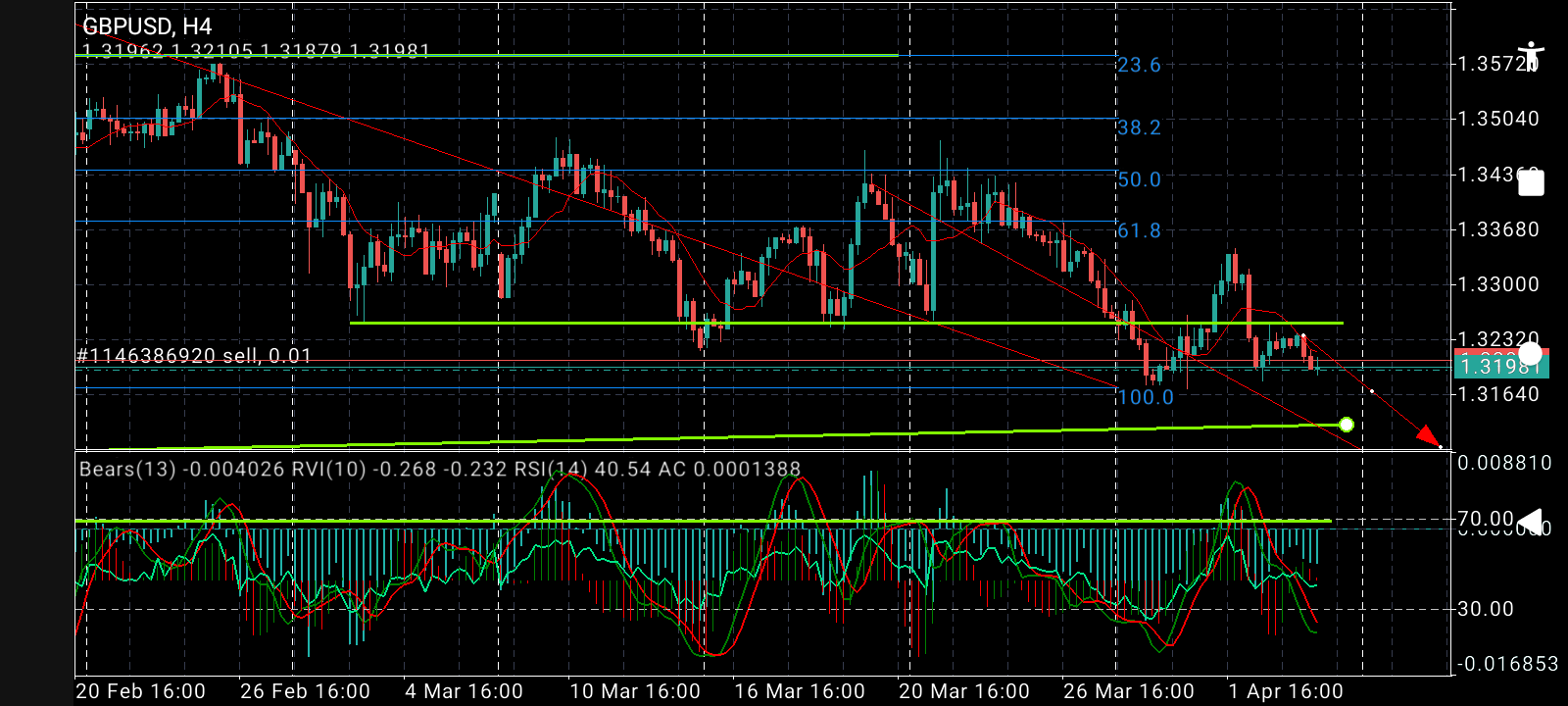Tap the OHLC price values under the title
Viewport: 1568px width, 706px height.
coord(256,51)
